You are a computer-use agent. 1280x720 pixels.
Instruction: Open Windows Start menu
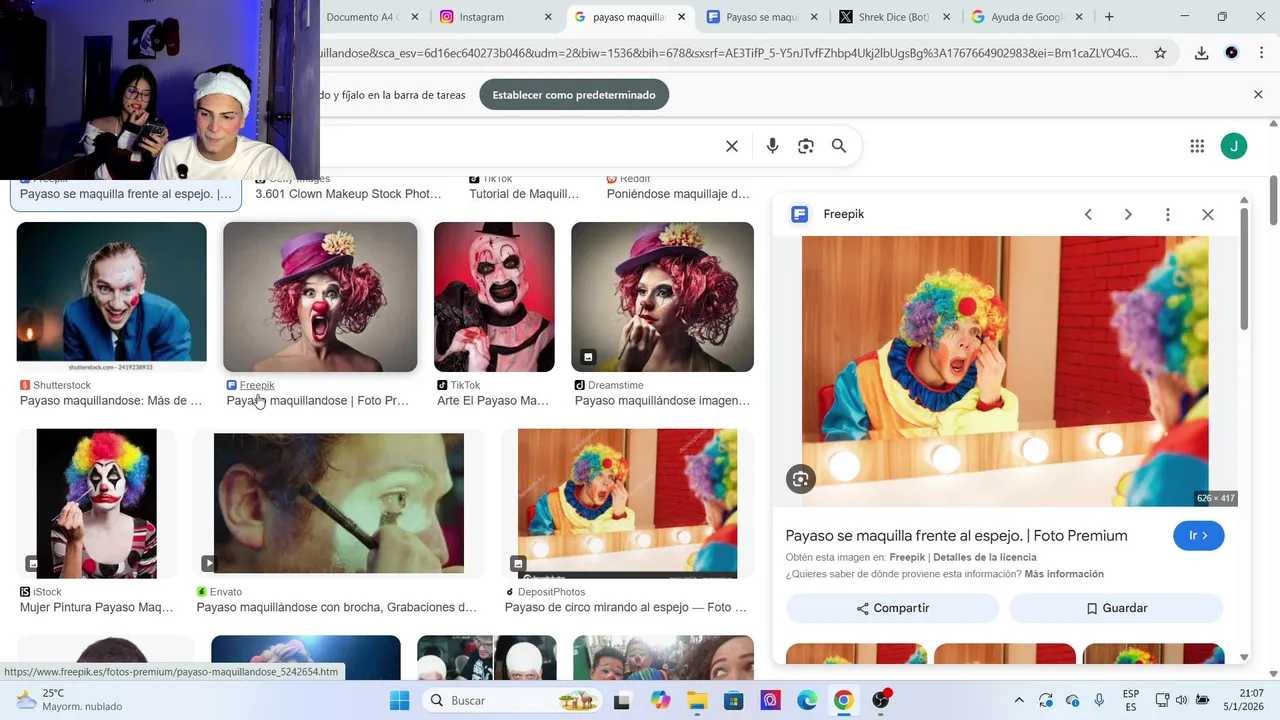(x=399, y=700)
